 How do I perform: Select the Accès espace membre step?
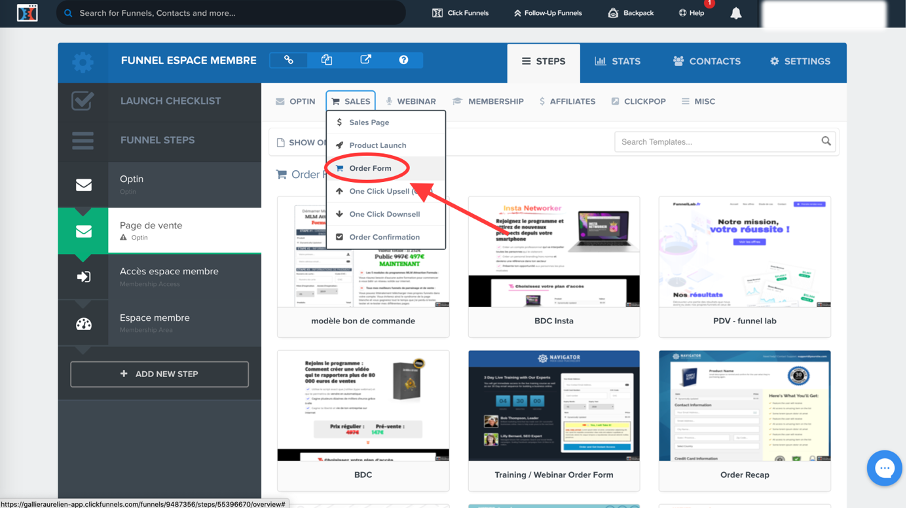pyautogui.click(x=159, y=277)
